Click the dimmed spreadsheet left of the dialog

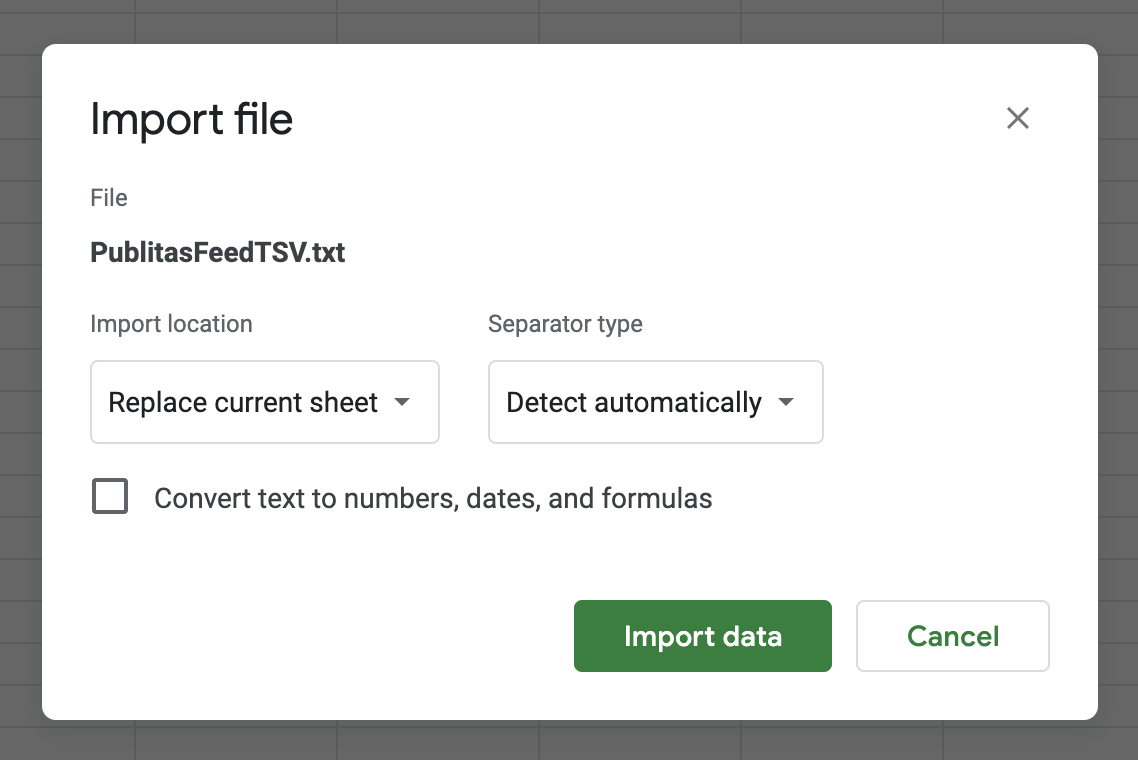click(20, 380)
